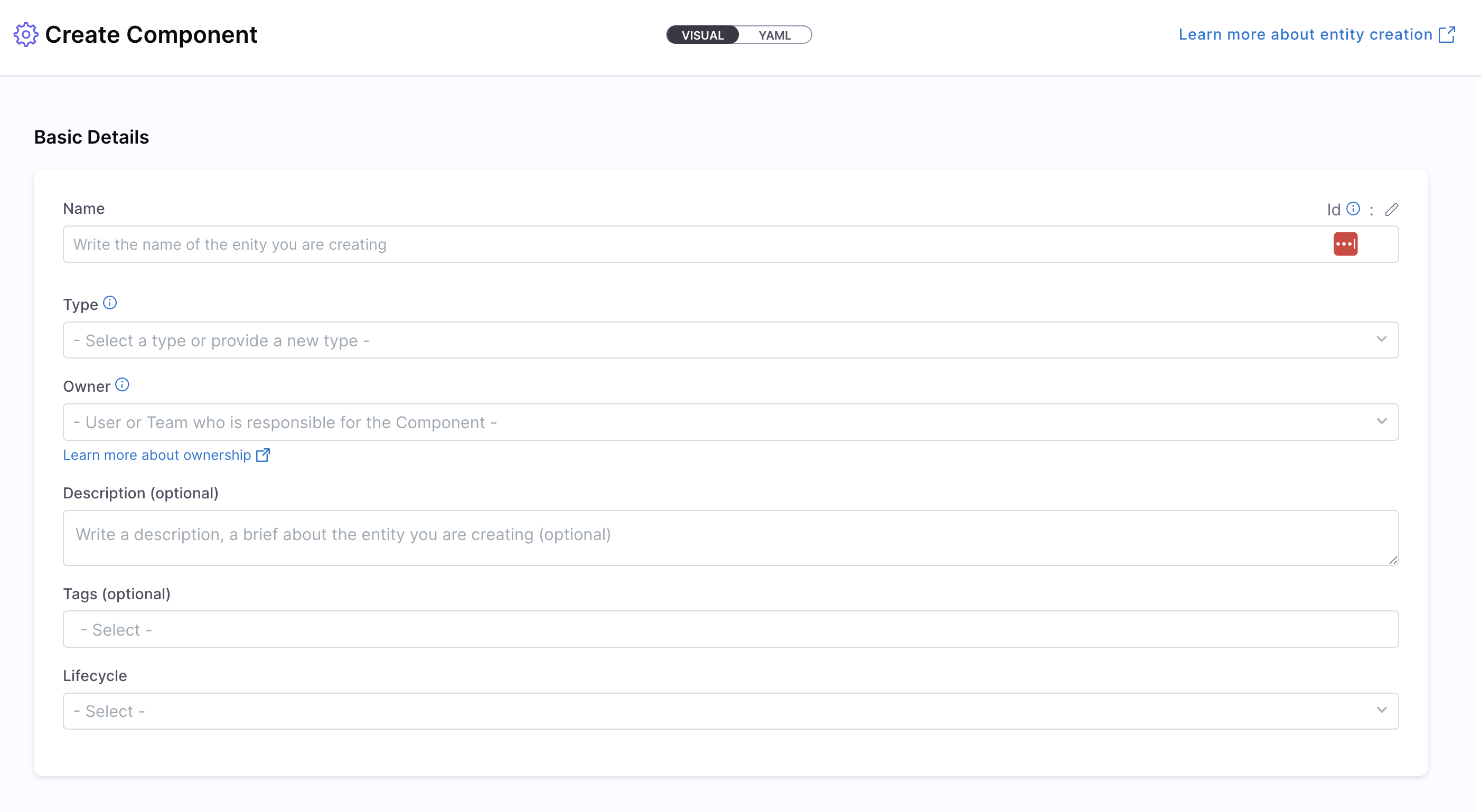Image resolution: width=1481 pixels, height=812 pixels.
Task: Click the pencil edit Id icon
Action: point(1391,210)
